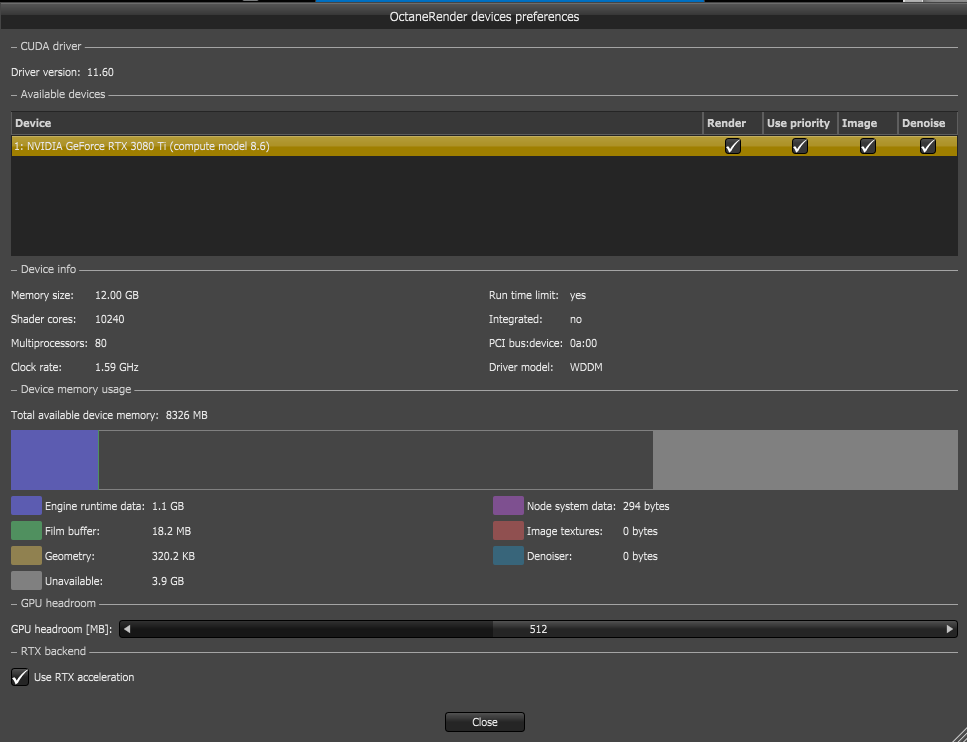Image resolution: width=967 pixels, height=742 pixels.
Task: Click the Unavailable 3.9 GB value
Action: point(168,581)
